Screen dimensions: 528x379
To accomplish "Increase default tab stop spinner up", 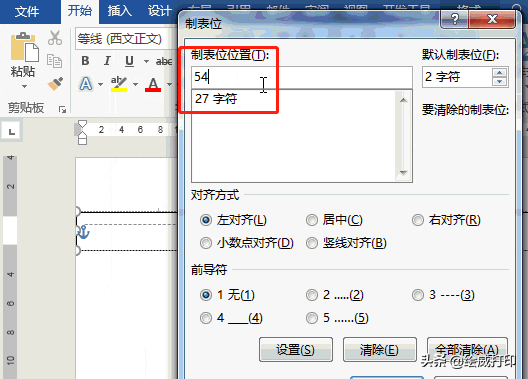I will coord(499,72).
